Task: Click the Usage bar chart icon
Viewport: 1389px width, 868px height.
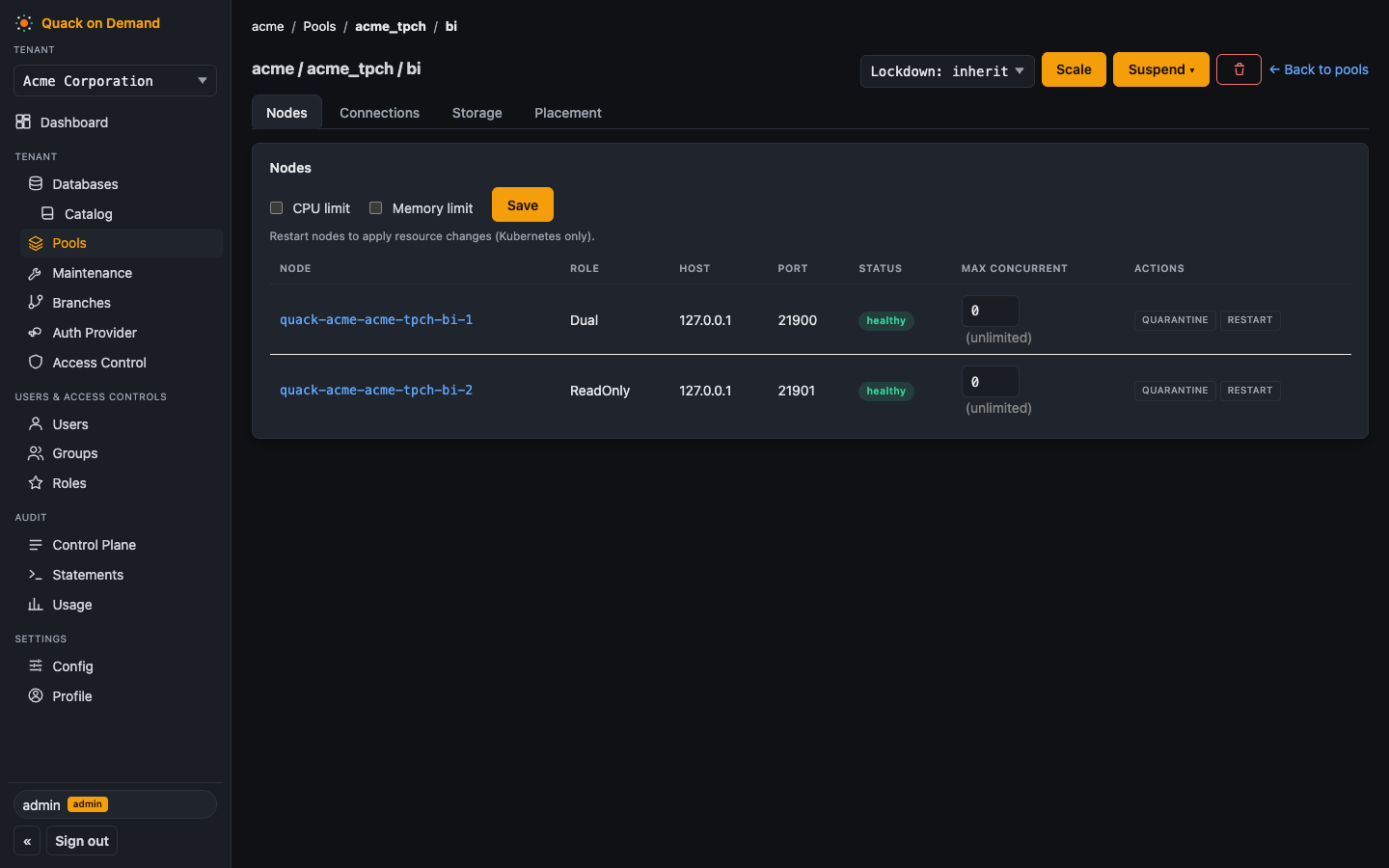Action: coord(36,604)
